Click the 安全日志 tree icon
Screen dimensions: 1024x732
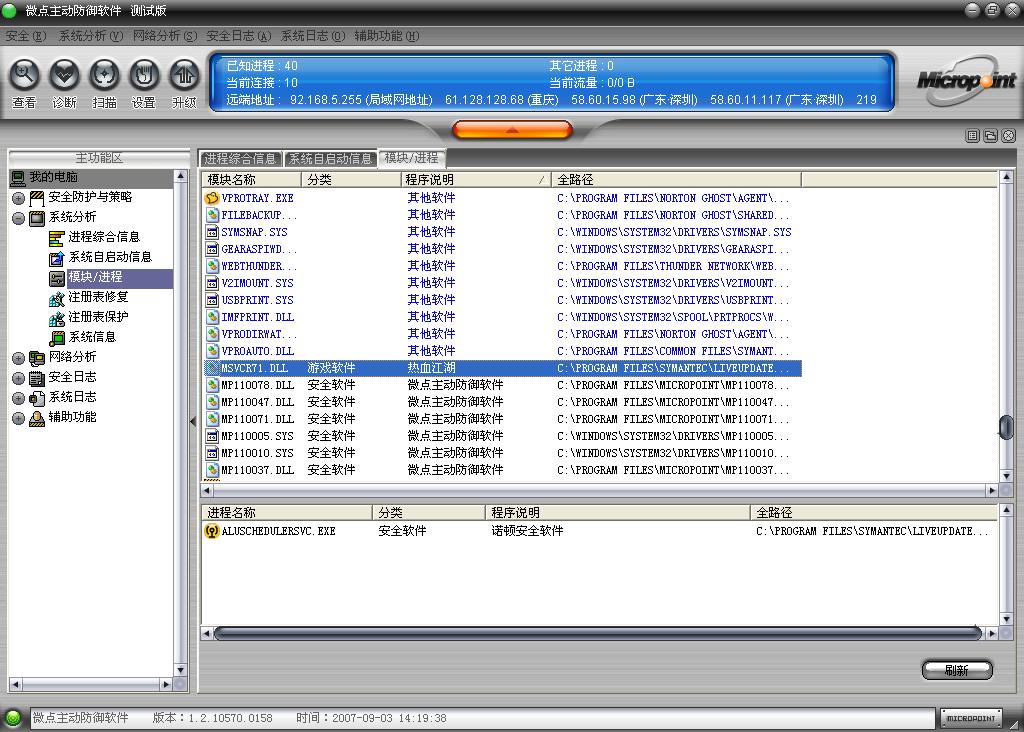click(x=37, y=378)
